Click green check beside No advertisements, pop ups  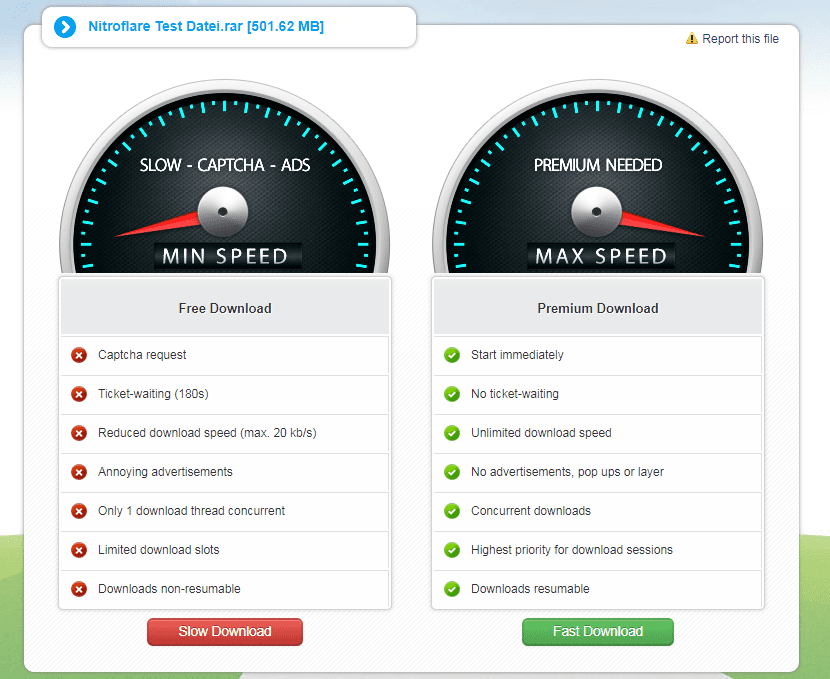(x=452, y=472)
